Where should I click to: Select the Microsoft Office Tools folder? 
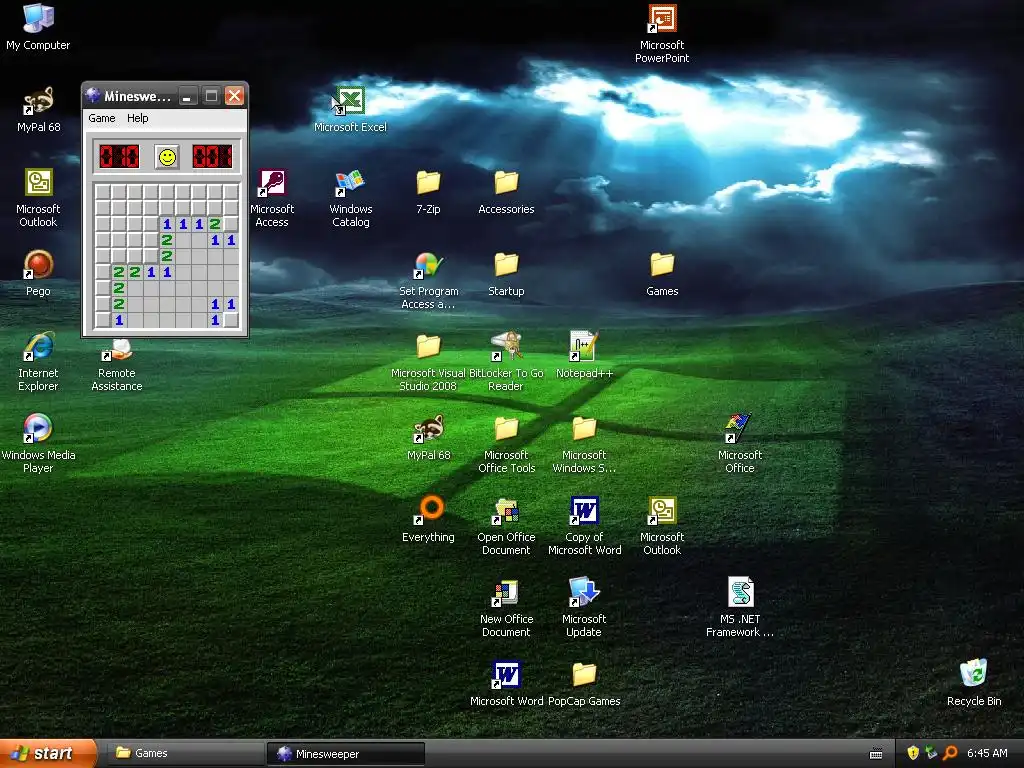(x=506, y=444)
